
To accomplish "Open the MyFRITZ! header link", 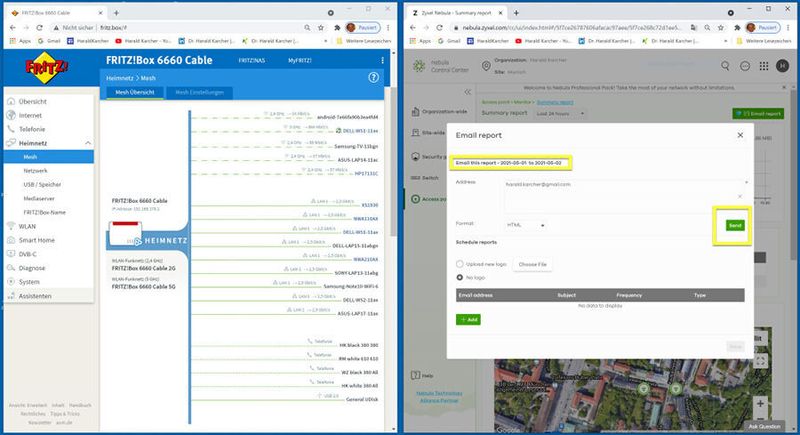I will click(x=299, y=60).
